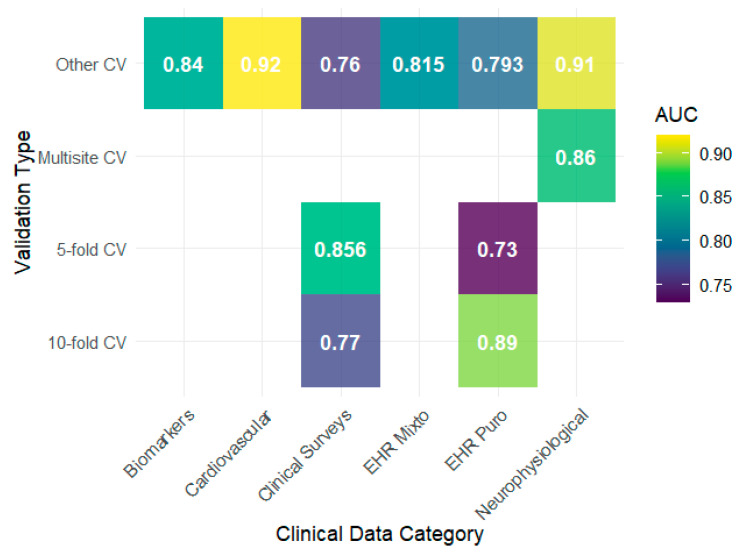Select the 0.77 ten-fold CV cell
The height and width of the screenshot is (558, 741).
click(x=340, y=341)
